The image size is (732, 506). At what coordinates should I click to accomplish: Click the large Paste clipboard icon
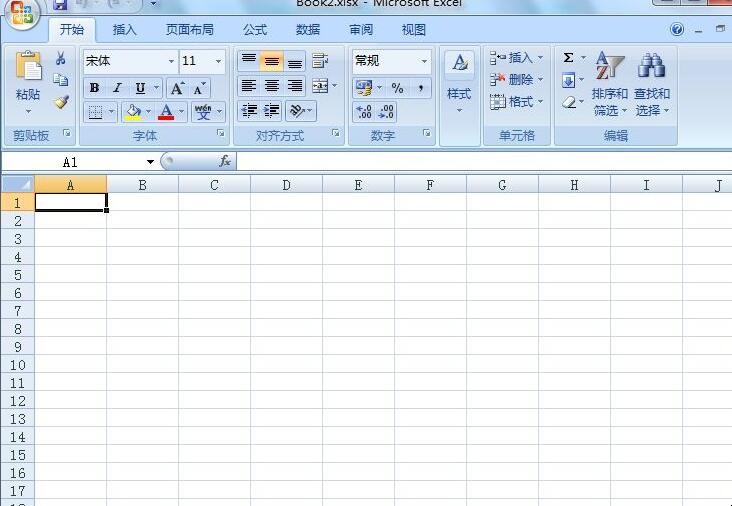(28, 65)
